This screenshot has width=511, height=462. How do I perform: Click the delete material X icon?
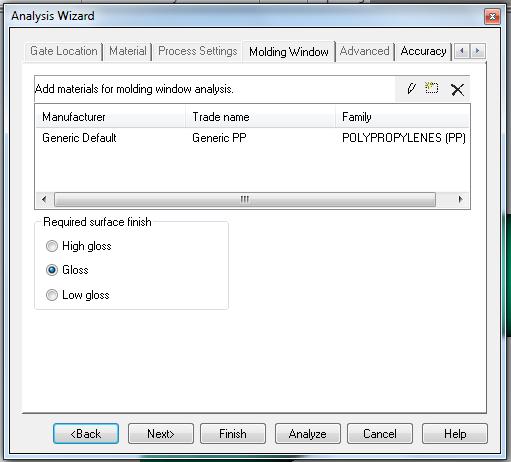[x=457, y=89]
